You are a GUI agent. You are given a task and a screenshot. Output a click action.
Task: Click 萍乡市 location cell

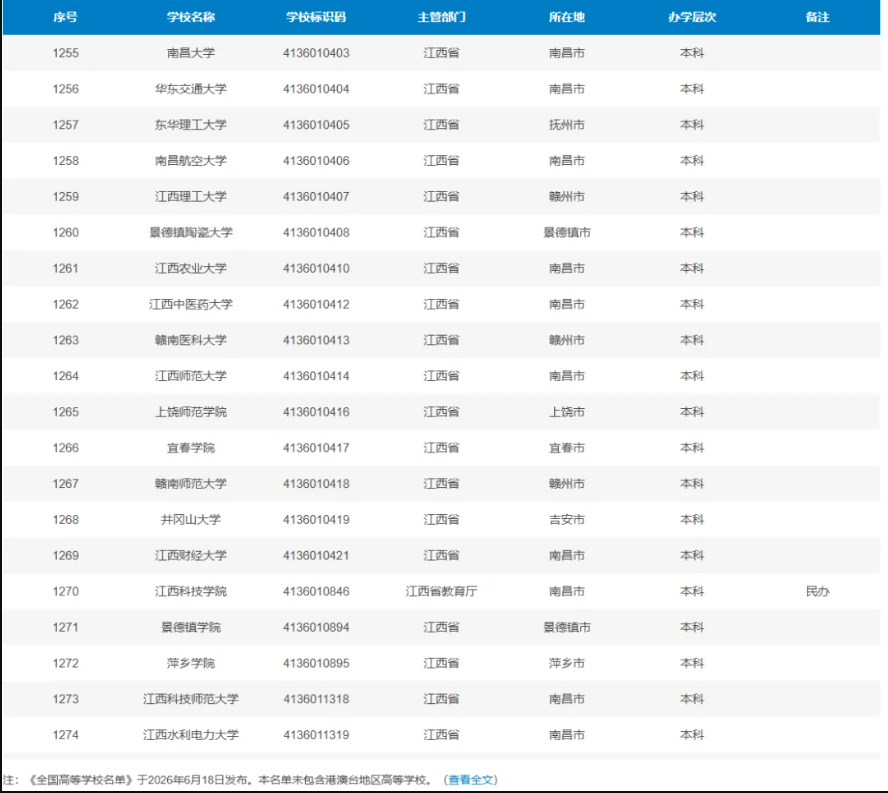pos(566,663)
